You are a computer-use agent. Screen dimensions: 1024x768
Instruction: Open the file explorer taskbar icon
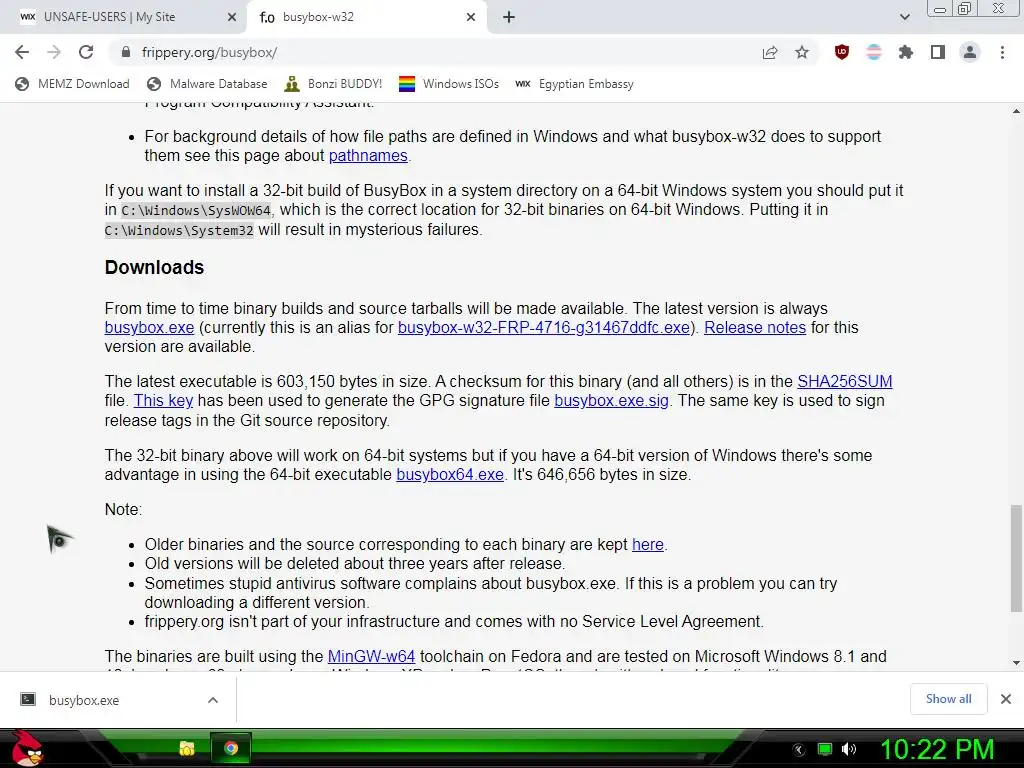click(x=187, y=748)
